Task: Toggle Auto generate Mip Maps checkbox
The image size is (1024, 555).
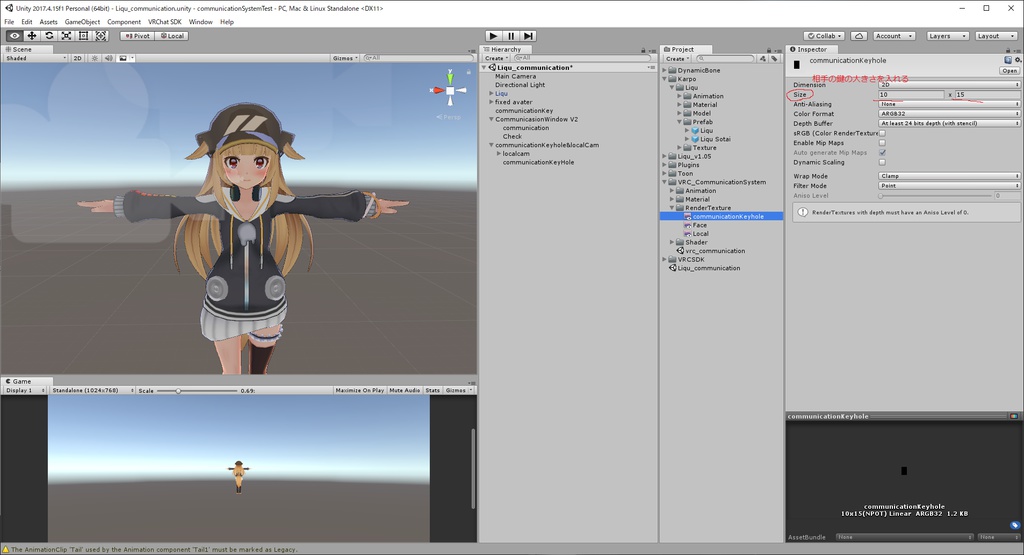Action: 882,153
